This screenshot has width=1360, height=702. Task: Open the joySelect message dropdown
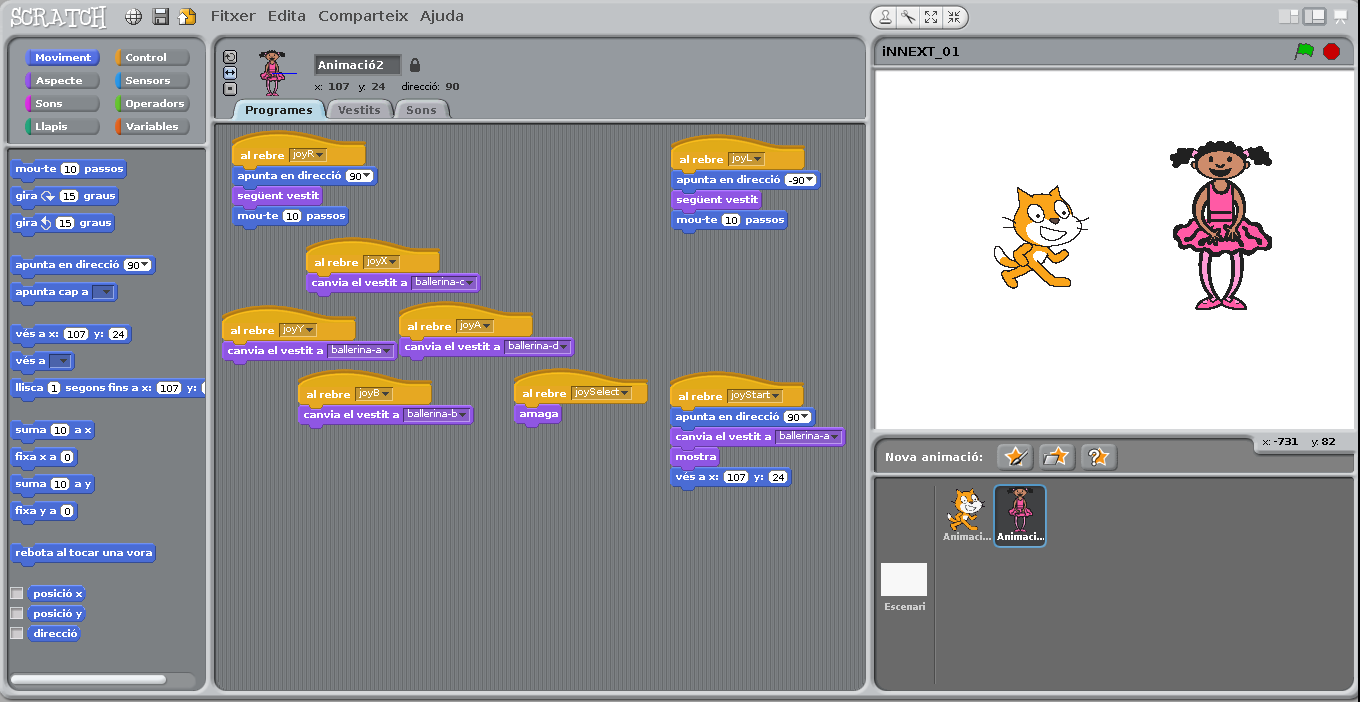pyautogui.click(x=601, y=393)
